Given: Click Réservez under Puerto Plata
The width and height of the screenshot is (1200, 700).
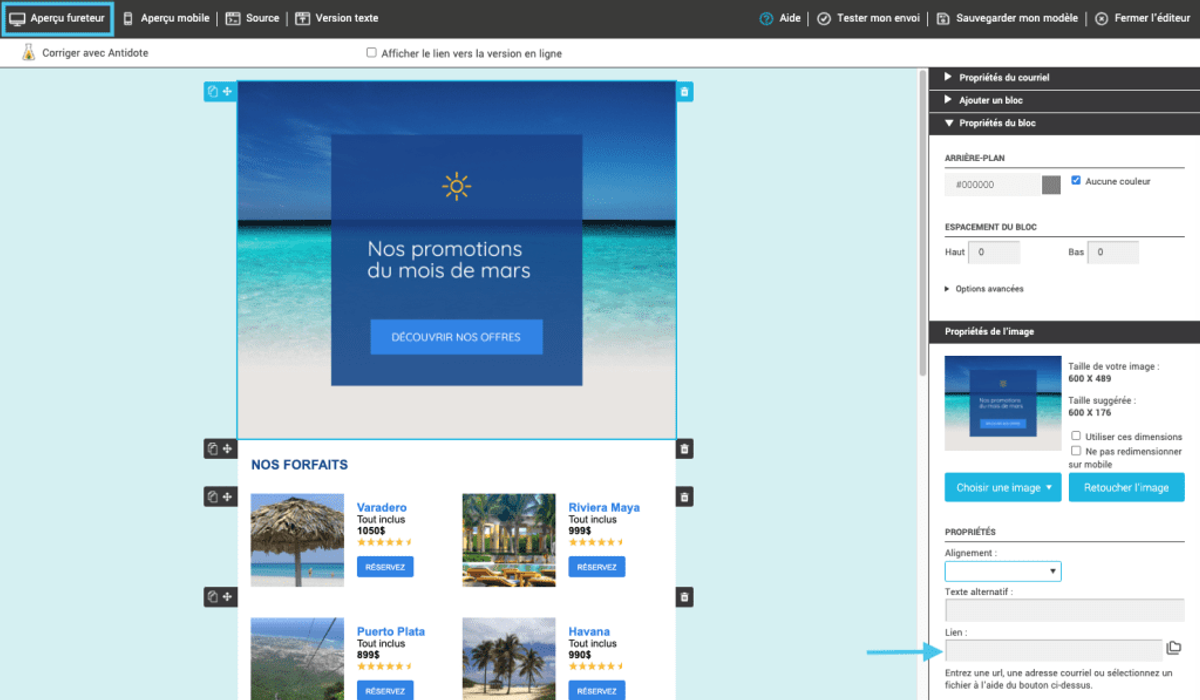Looking at the screenshot, I should point(385,691).
